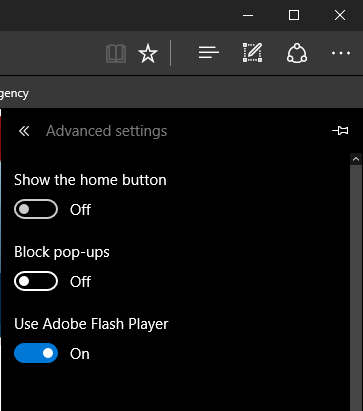This screenshot has height=411, width=363.
Task: Toggle Show the home button switch
Action: pos(36,209)
